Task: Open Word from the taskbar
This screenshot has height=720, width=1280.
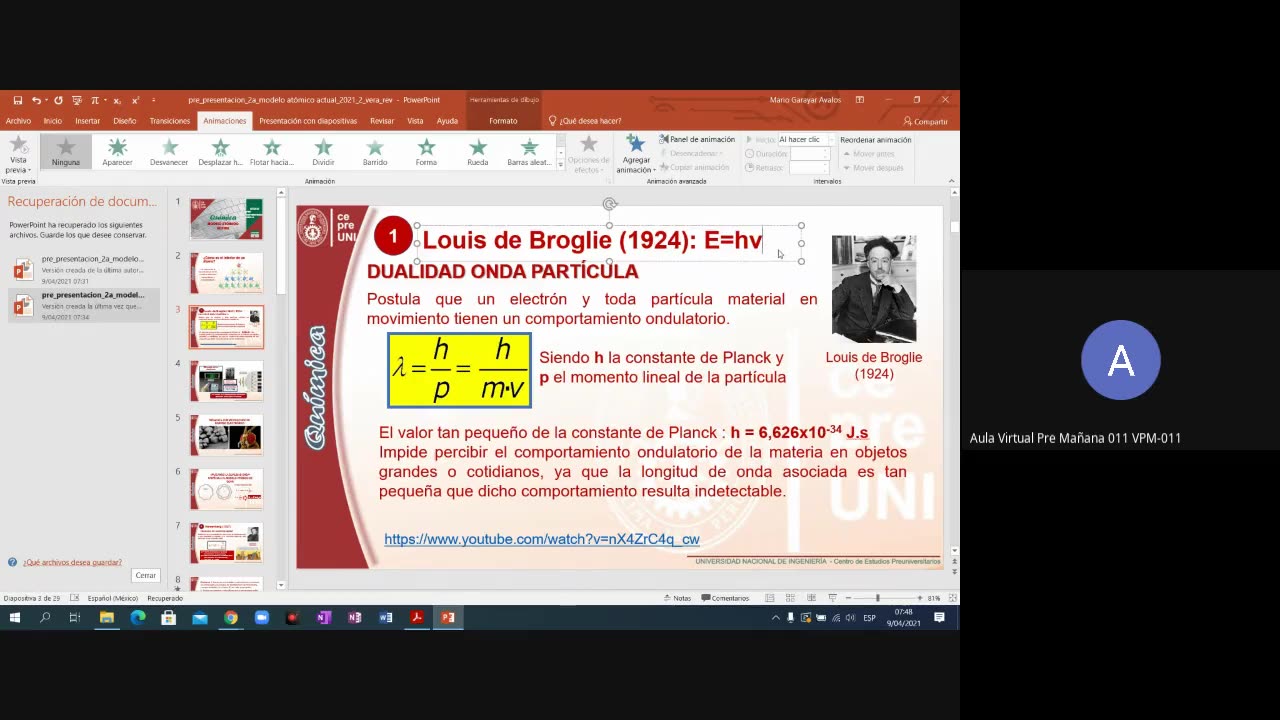Action: [x=386, y=618]
